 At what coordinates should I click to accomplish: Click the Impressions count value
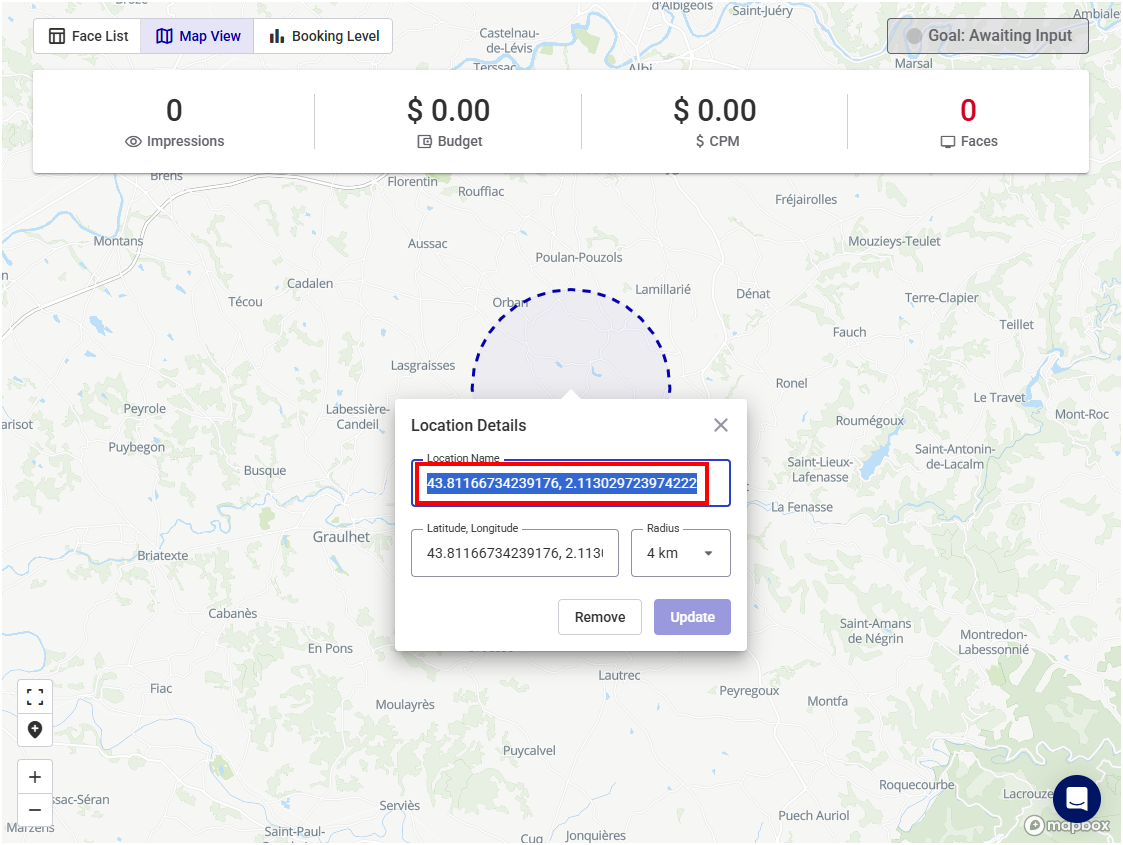pos(174,110)
